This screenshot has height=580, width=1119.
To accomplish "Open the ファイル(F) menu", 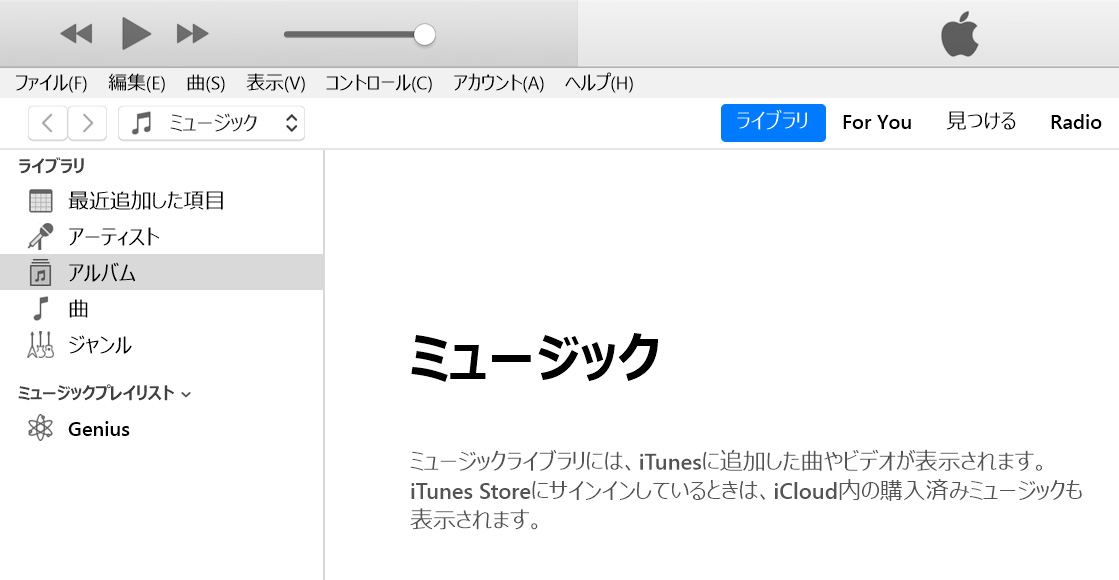I will (51, 83).
